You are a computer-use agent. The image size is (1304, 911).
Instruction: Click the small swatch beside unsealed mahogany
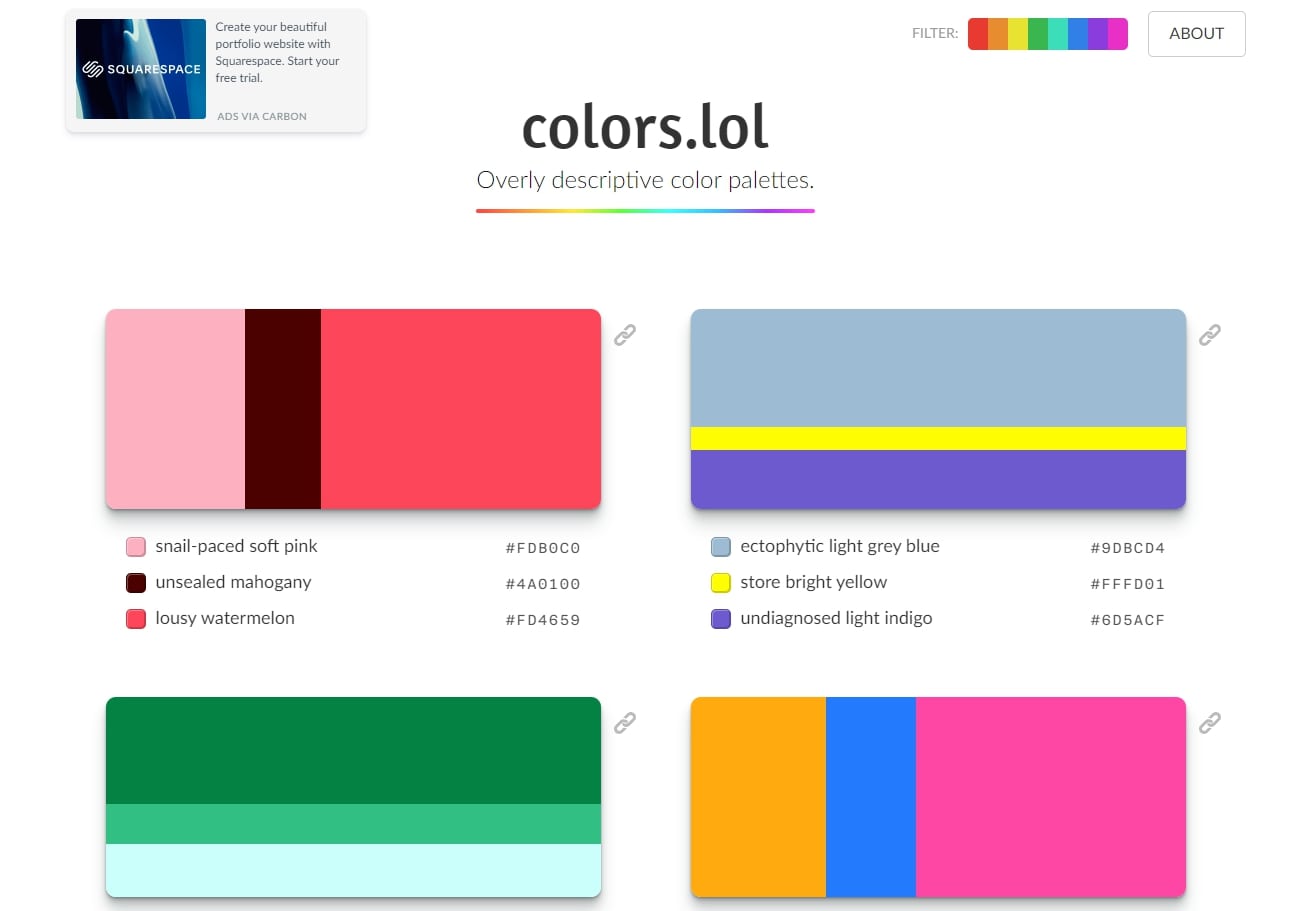(x=136, y=583)
